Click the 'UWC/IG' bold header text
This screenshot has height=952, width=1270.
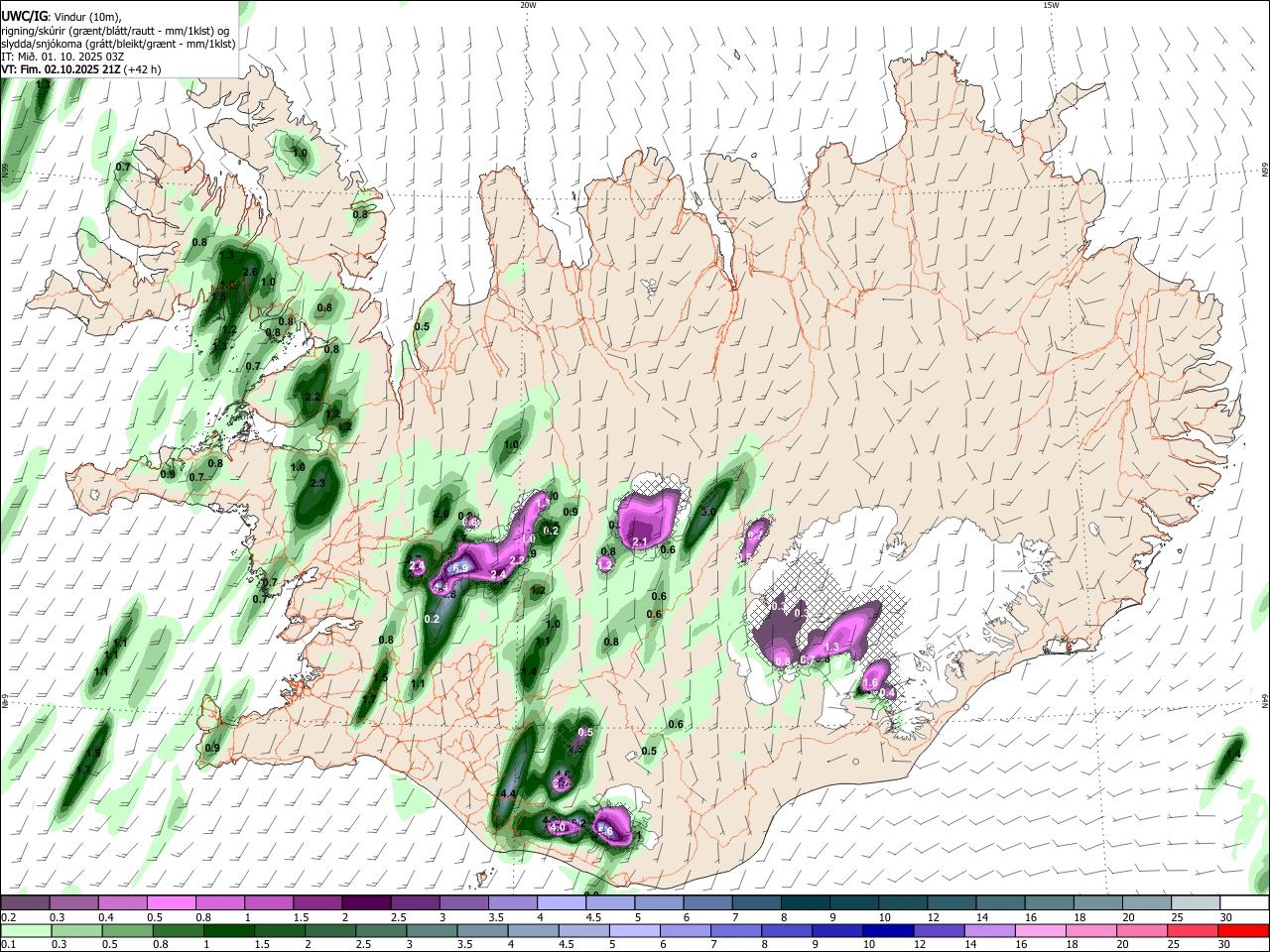pyautogui.click(x=24, y=16)
